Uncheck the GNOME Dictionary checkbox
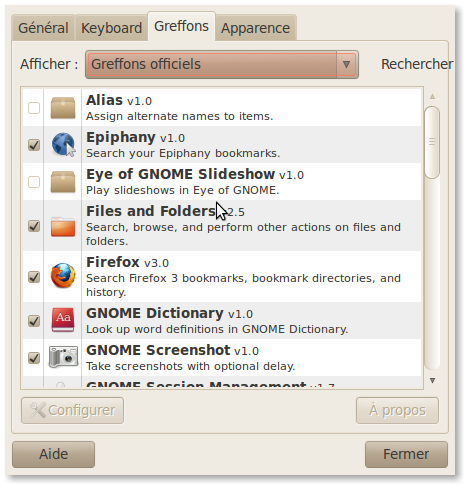 [x=34, y=321]
